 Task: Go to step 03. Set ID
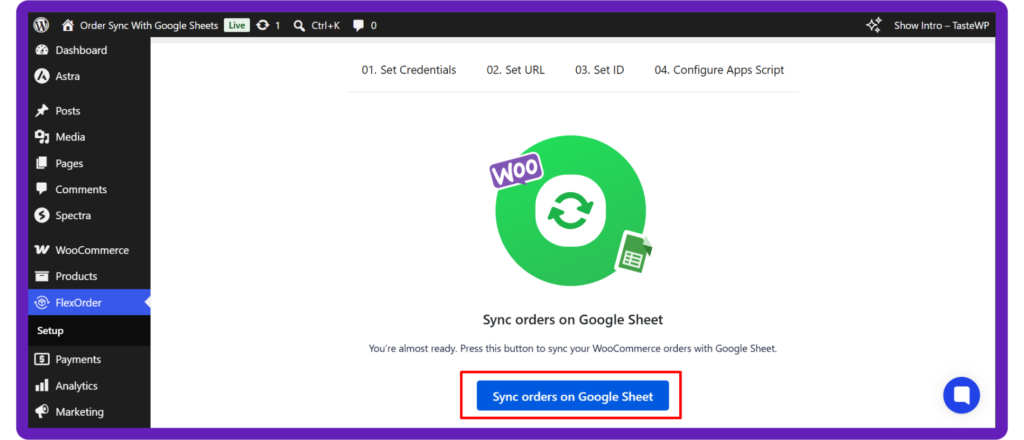[600, 70]
